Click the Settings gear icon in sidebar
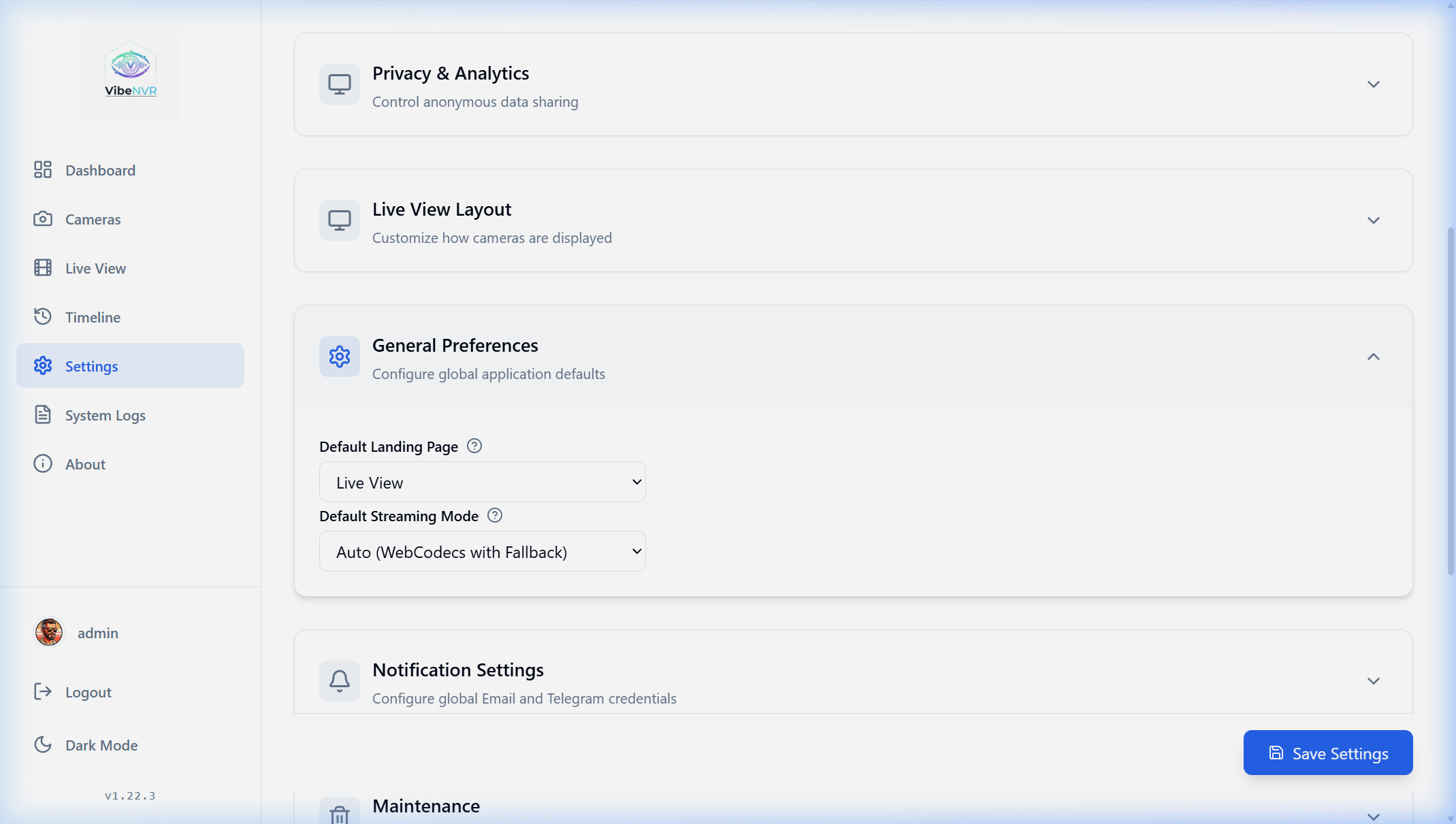Image resolution: width=1456 pixels, height=824 pixels. point(43,365)
